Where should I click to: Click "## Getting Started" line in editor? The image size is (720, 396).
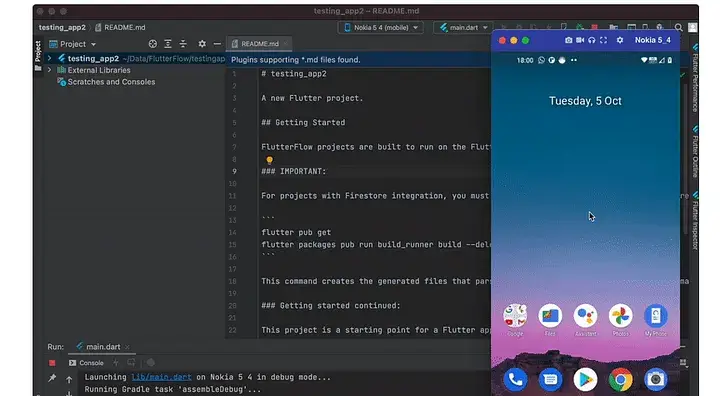click(x=303, y=122)
